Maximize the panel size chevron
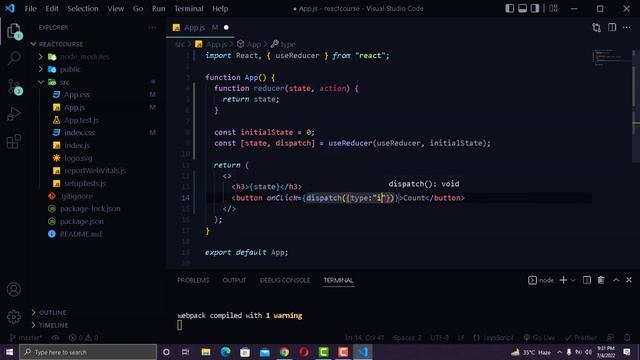640x360 pixels. (x=616, y=280)
